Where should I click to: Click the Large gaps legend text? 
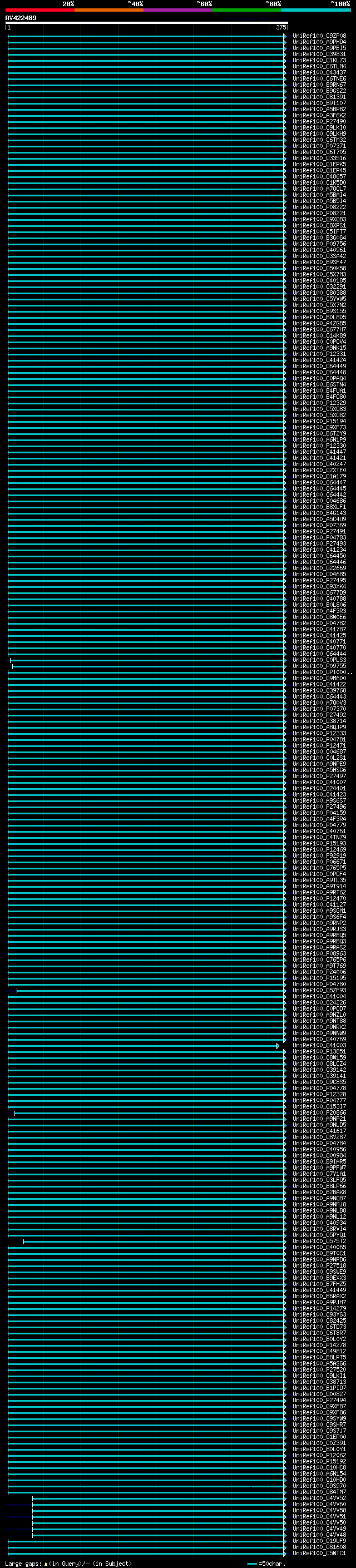[23, 1563]
